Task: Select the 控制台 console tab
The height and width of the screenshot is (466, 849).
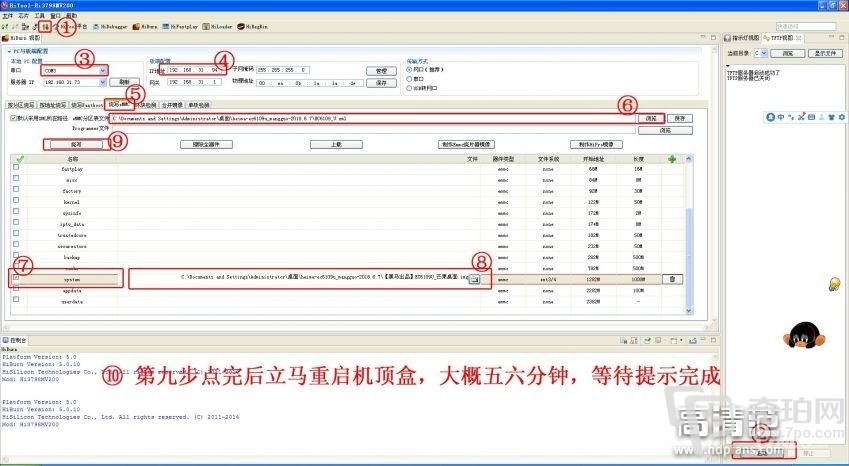Action: tap(15, 340)
